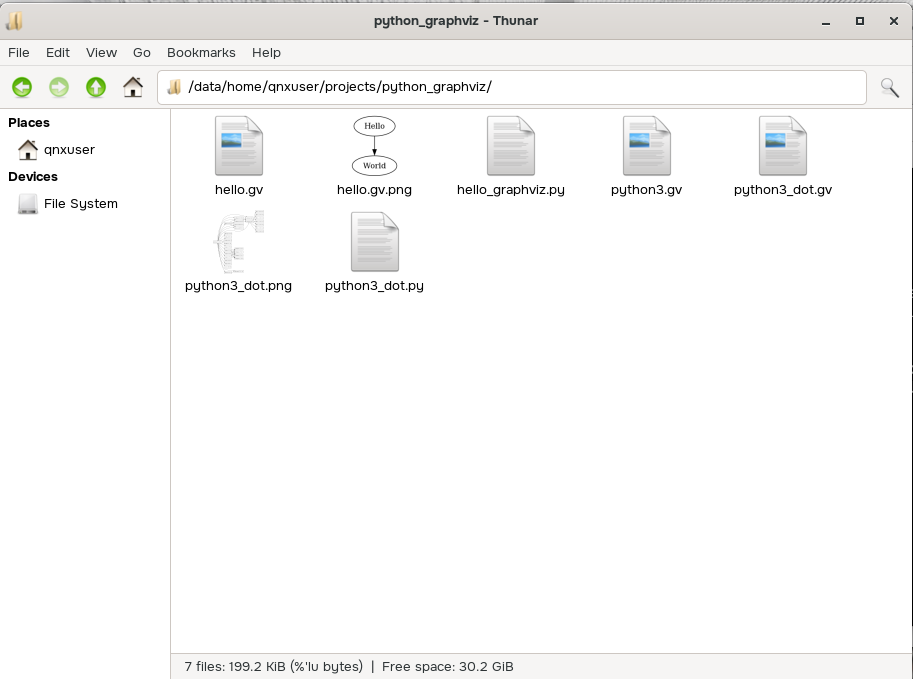Viewport: 913px width, 679px height.
Task: Select the hello.gv file icon
Action: click(x=239, y=146)
